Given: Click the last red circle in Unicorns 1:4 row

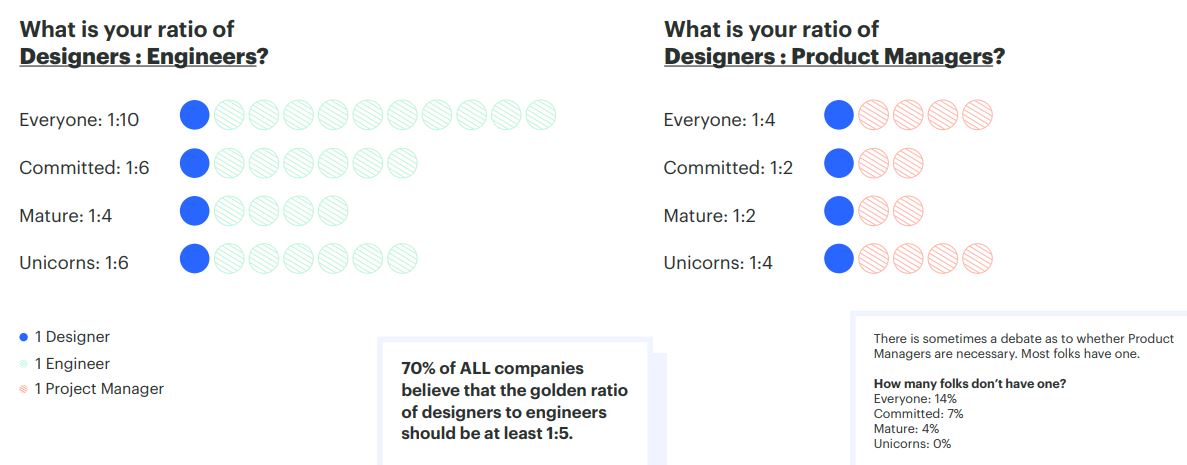Looking at the screenshot, I should pos(977,259).
